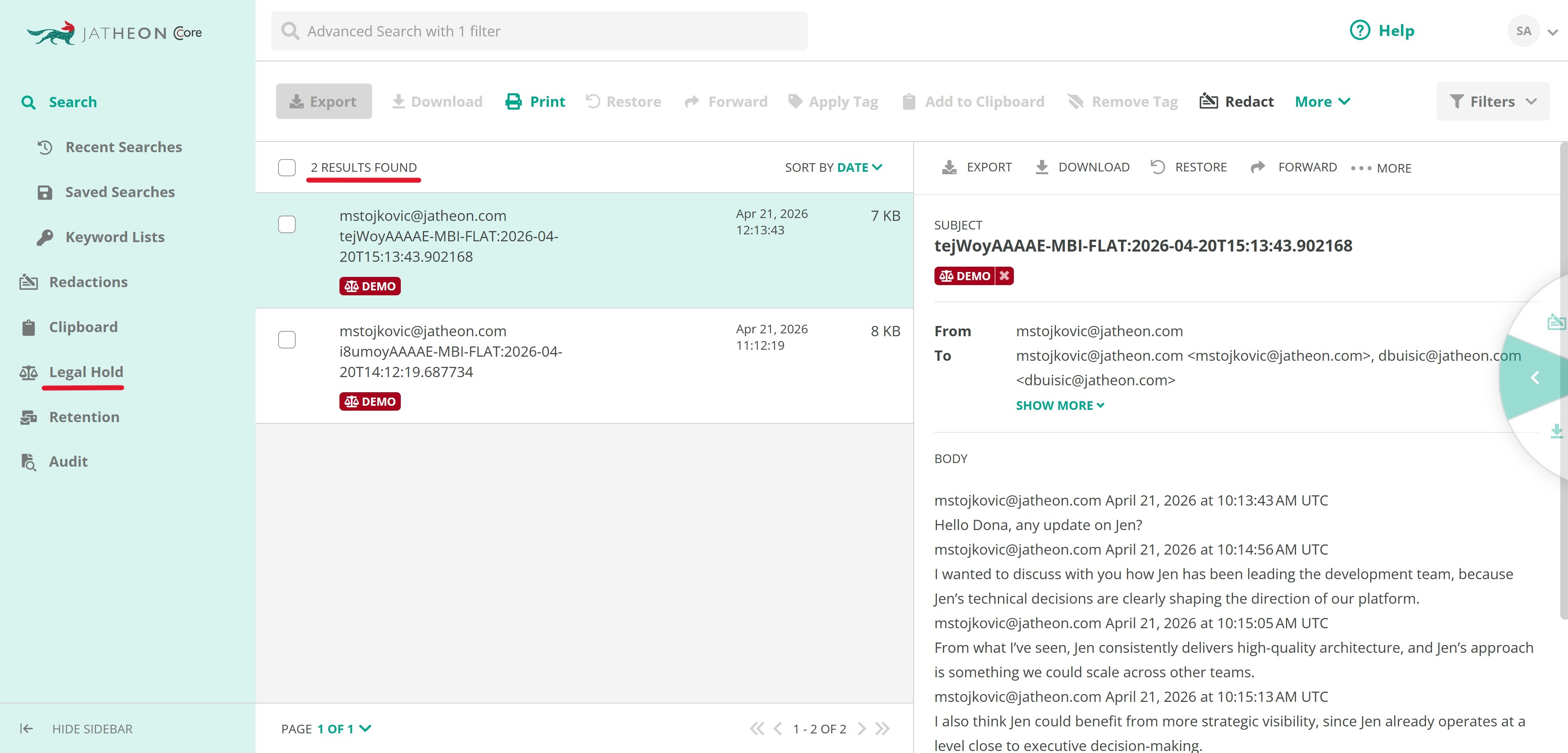Click FORWARD text in the preview pane
1568x753 pixels.
pos(1307,167)
